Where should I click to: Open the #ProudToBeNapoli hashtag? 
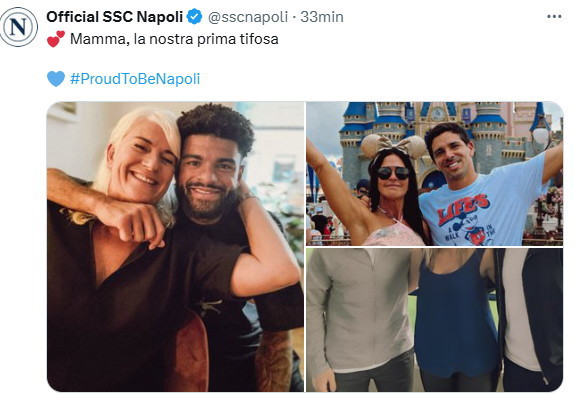pyautogui.click(x=135, y=79)
